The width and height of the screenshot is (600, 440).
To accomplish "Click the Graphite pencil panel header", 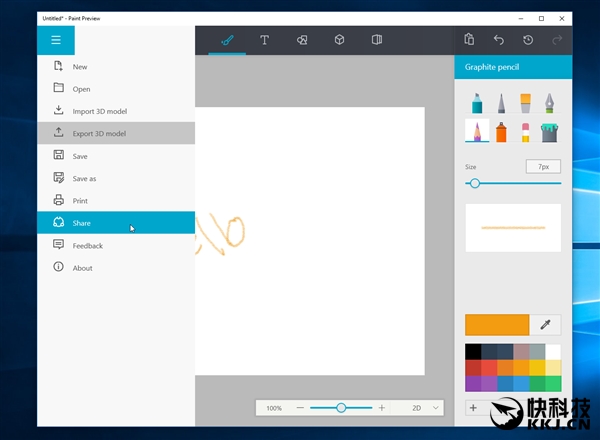I will [x=513, y=67].
